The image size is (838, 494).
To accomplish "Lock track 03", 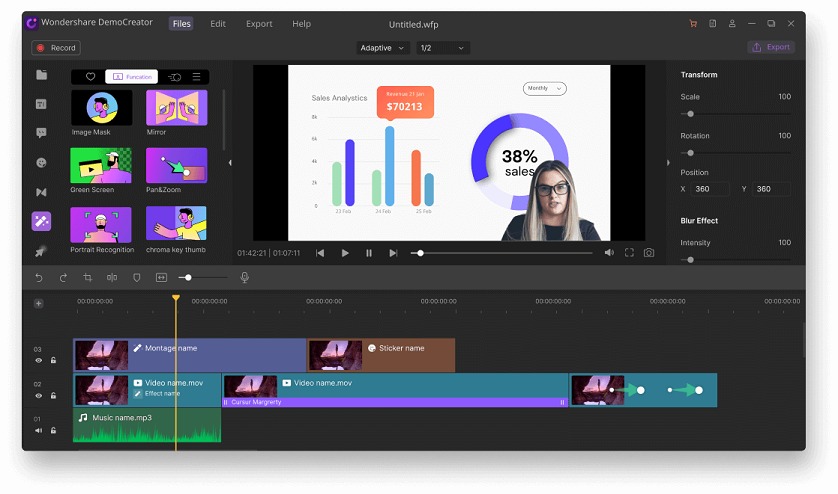I will [53, 360].
